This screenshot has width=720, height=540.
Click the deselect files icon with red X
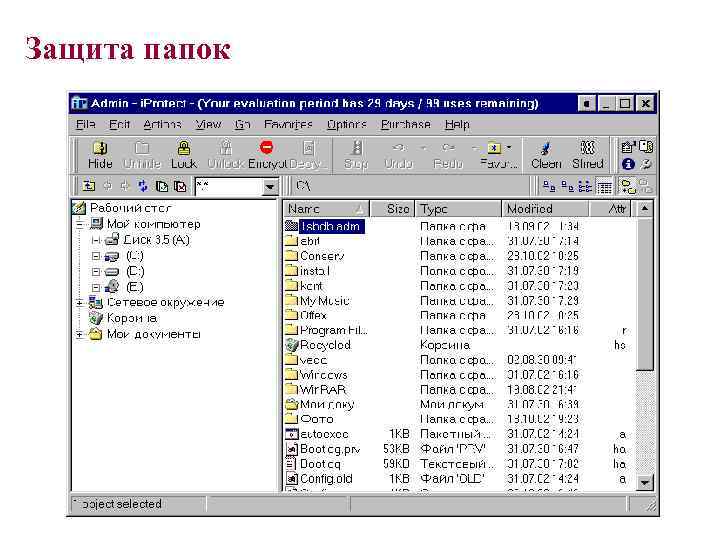[x=181, y=186]
